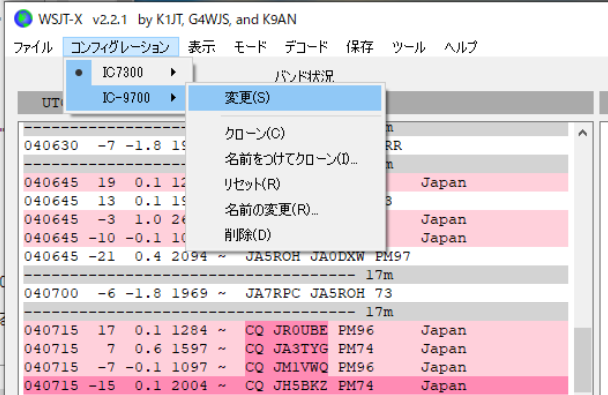Open the モード menu

250,47
